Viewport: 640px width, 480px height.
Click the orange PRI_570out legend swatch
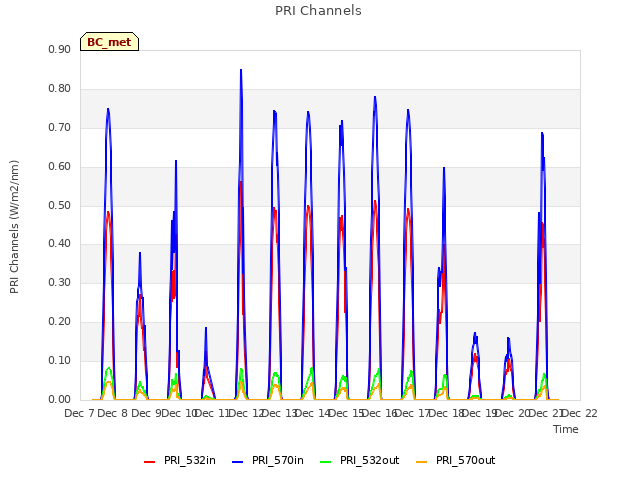click(422, 462)
